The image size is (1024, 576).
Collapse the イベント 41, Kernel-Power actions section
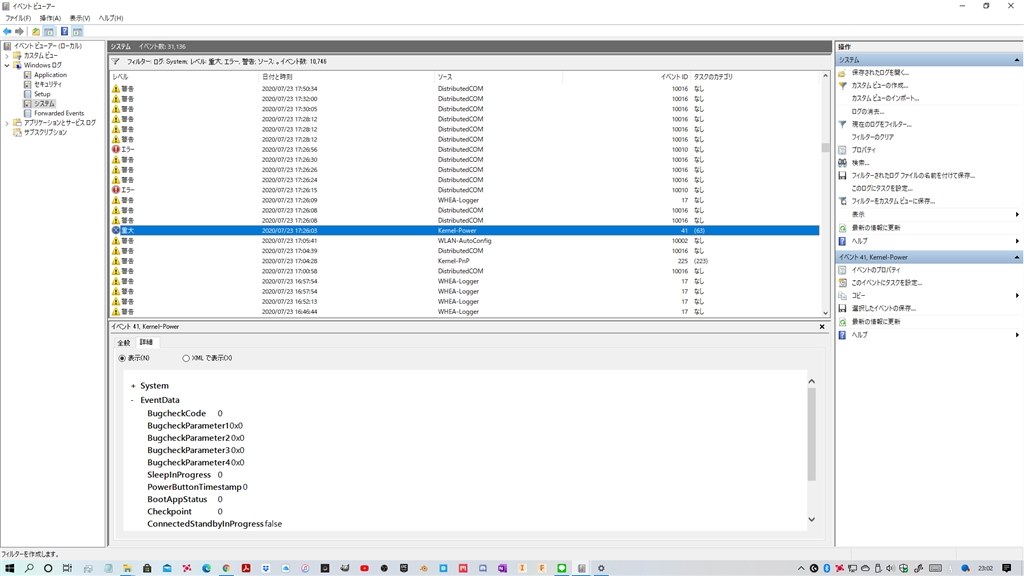tap(1016, 257)
